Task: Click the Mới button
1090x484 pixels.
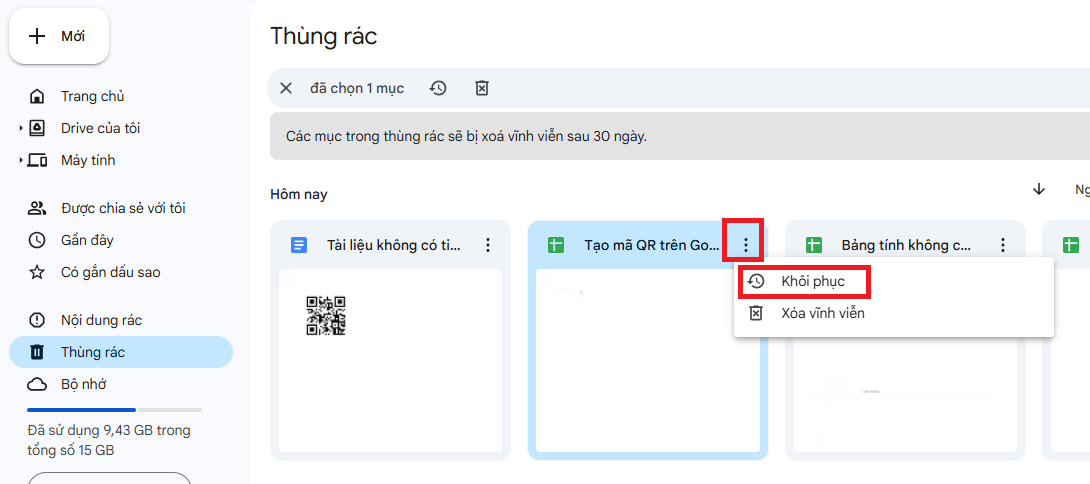Action: [x=59, y=36]
